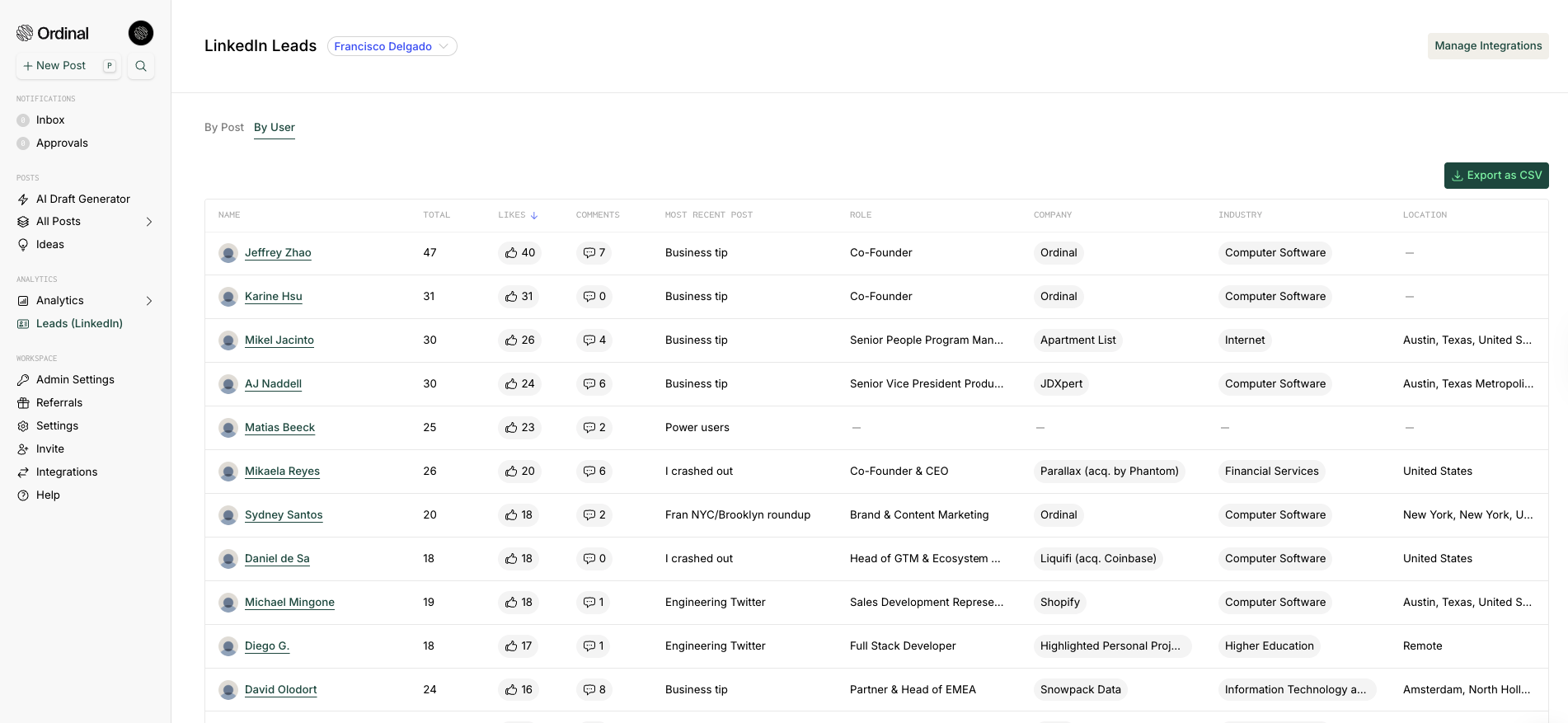The height and width of the screenshot is (723, 1568).
Task: Click Jeffrey Zhao's thumbs-up likes badge
Action: (519, 253)
